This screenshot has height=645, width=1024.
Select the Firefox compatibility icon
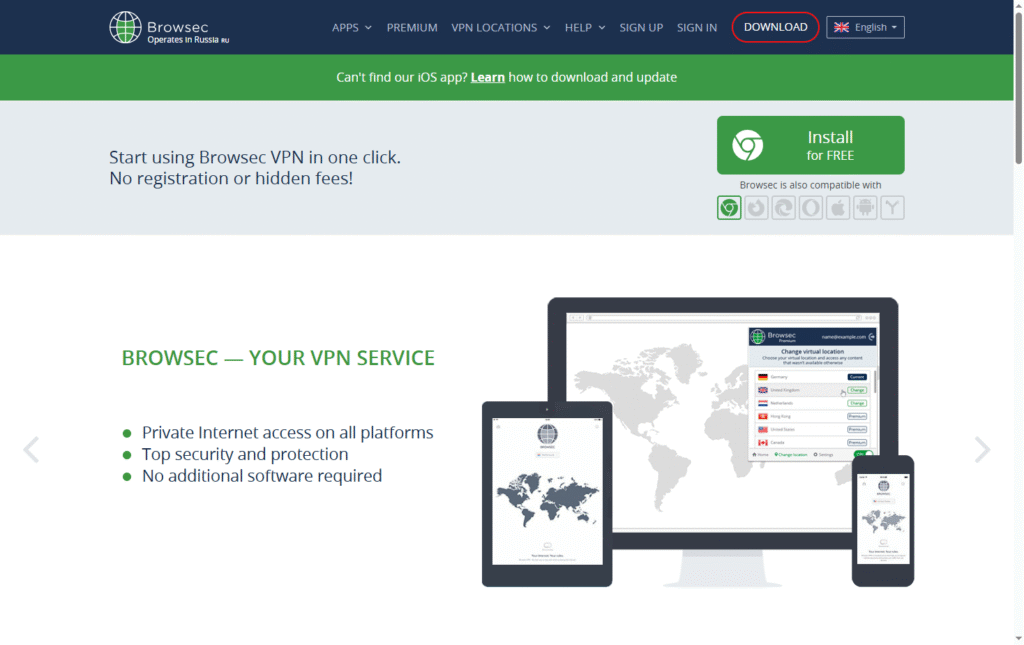click(x=756, y=208)
